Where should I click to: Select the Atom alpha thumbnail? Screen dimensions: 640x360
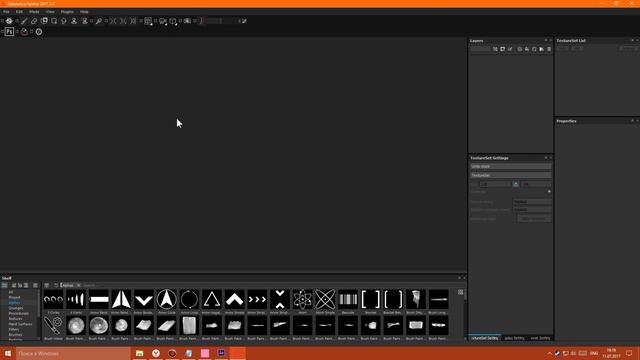coord(302,300)
